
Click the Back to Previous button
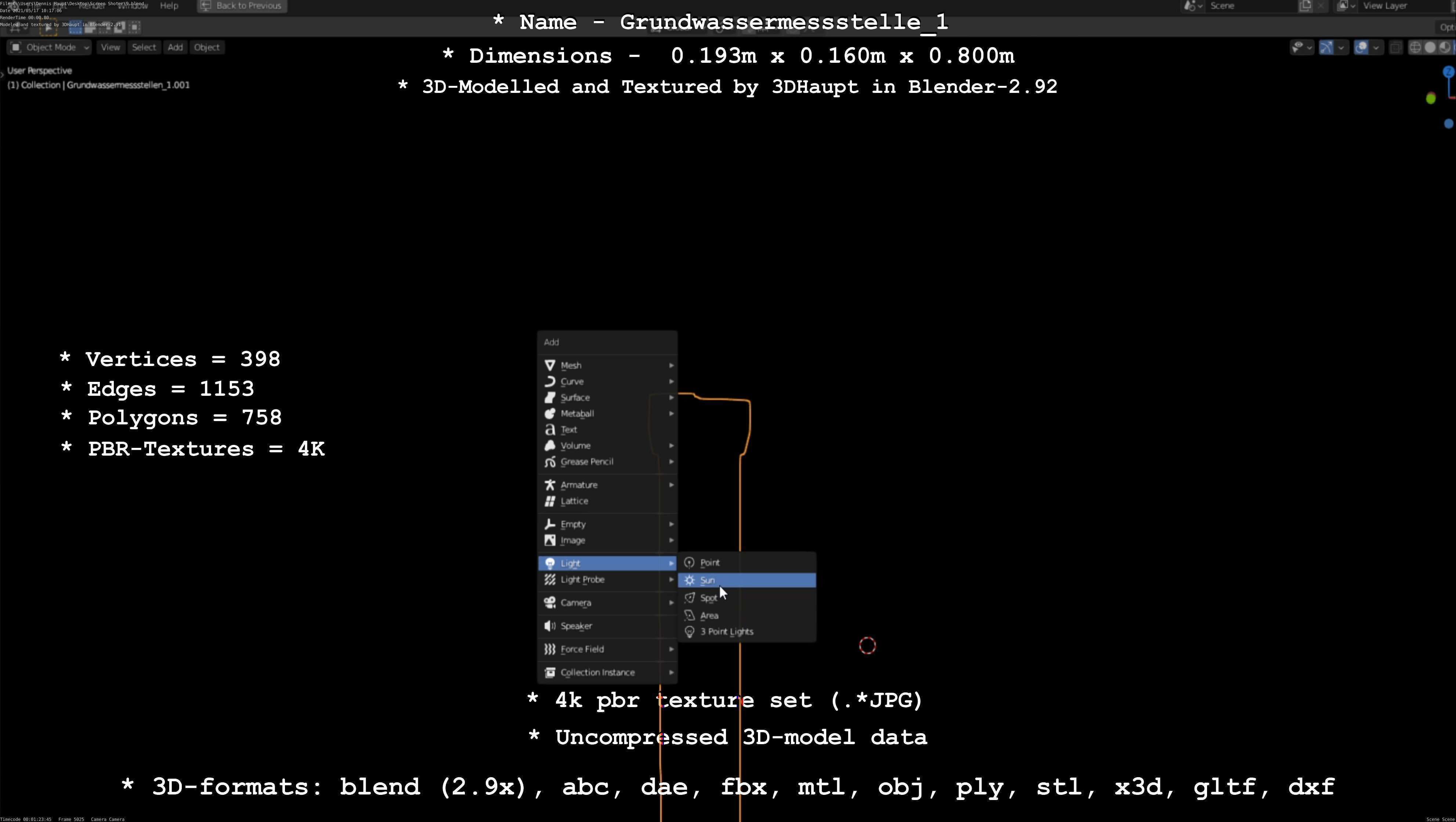(x=242, y=6)
